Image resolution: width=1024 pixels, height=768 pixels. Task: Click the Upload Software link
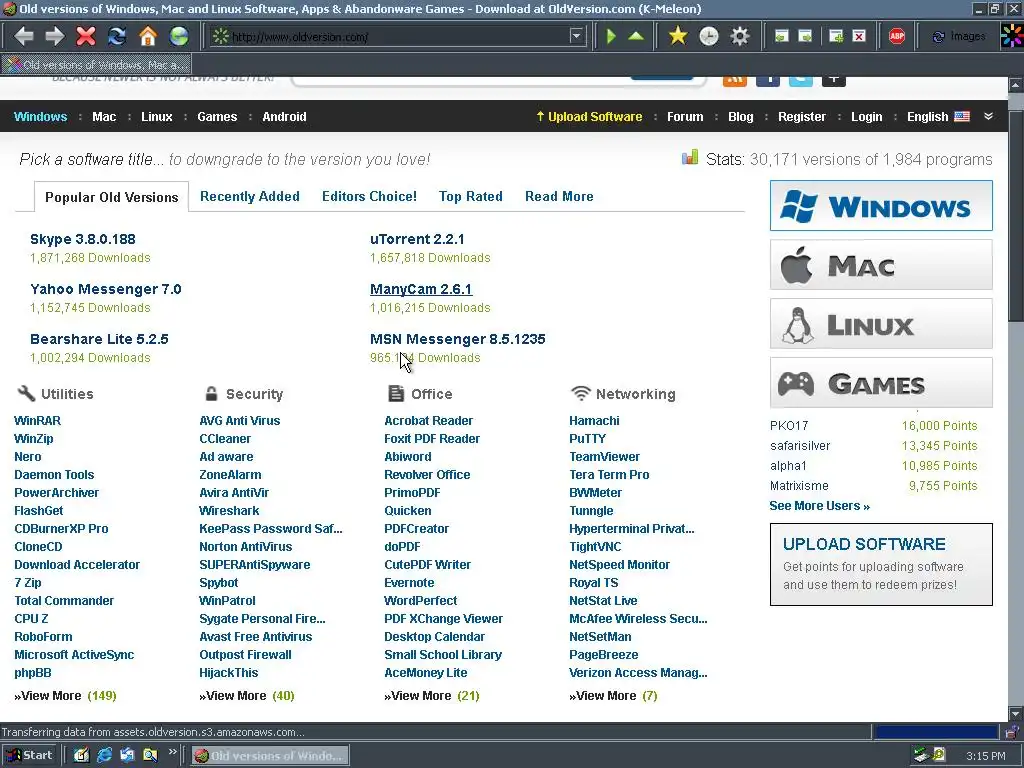(x=589, y=116)
